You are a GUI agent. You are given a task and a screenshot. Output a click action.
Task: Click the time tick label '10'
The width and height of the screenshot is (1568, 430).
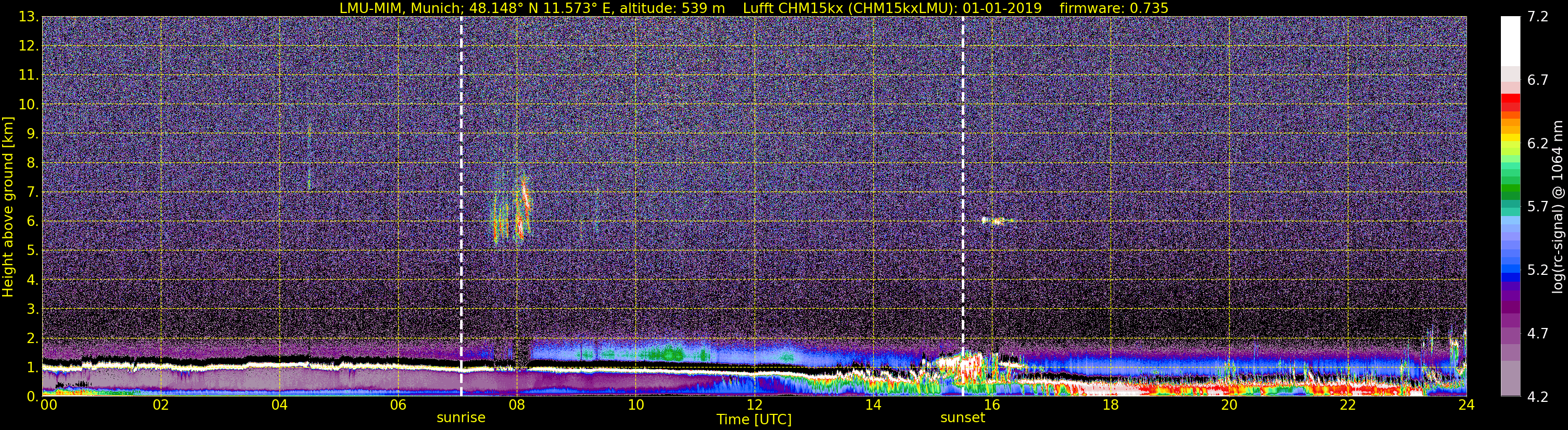tap(635, 406)
